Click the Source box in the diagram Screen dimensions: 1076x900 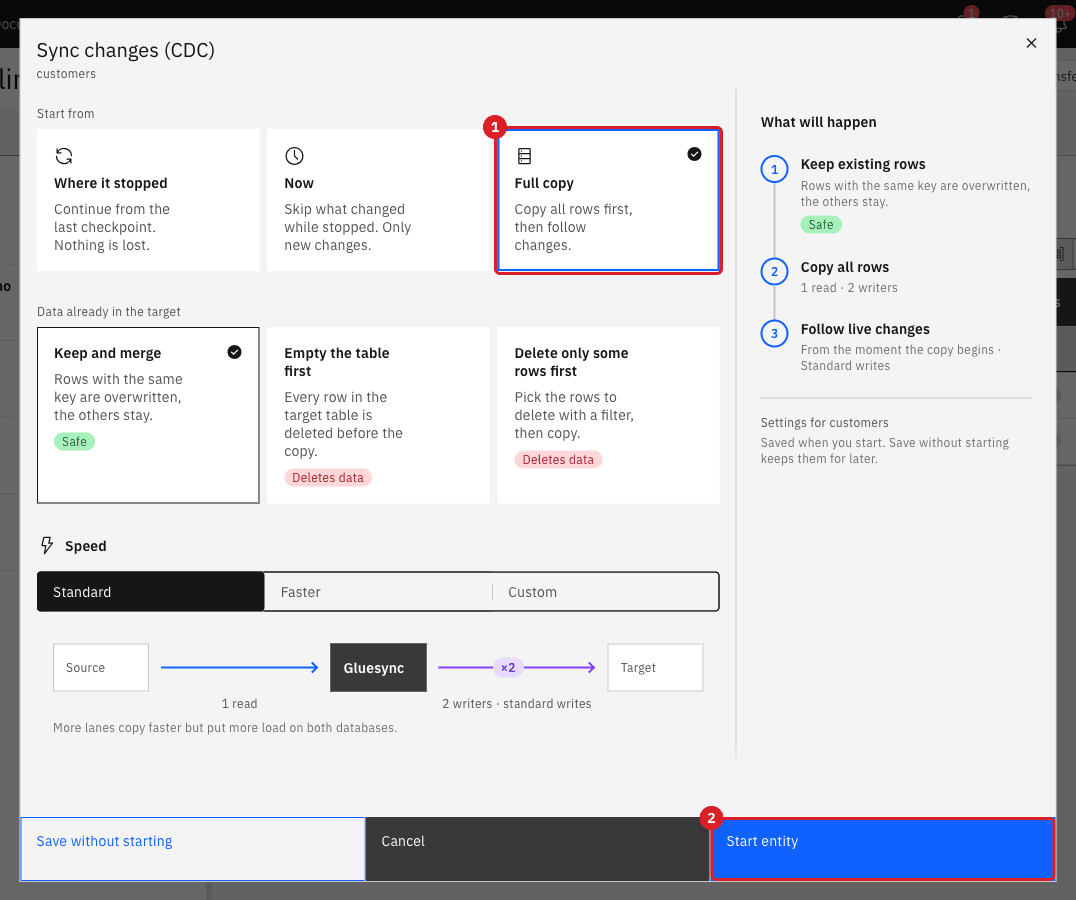click(101, 667)
